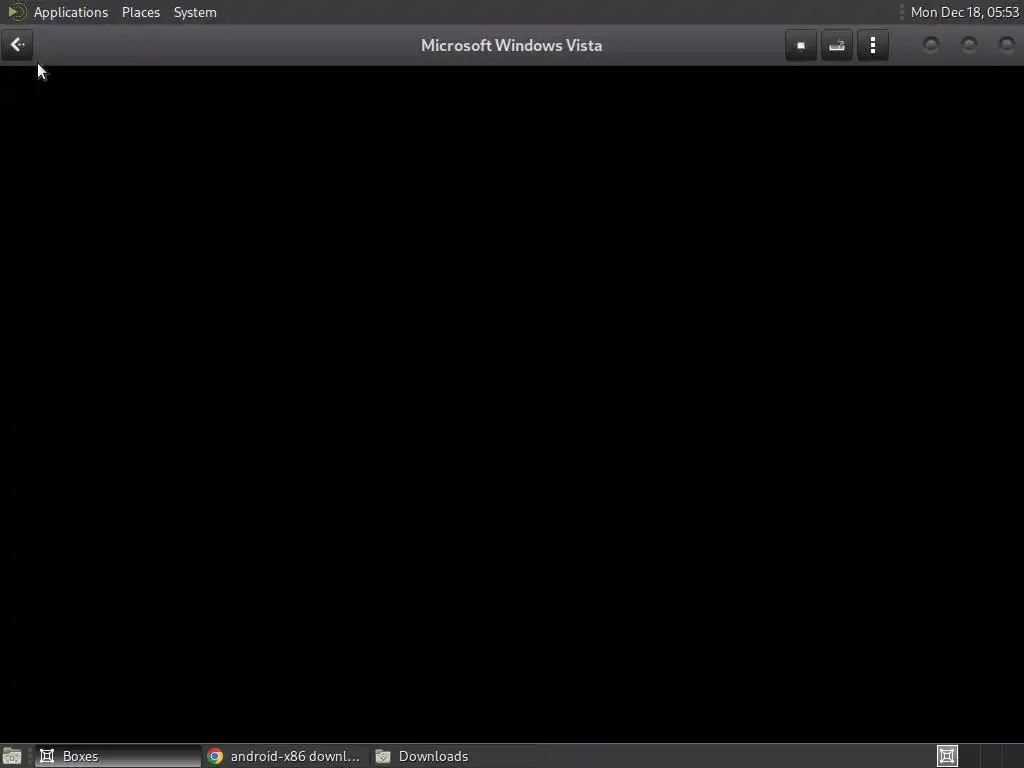The height and width of the screenshot is (768, 1024).
Task: Open the Places menu
Action: tap(140, 12)
